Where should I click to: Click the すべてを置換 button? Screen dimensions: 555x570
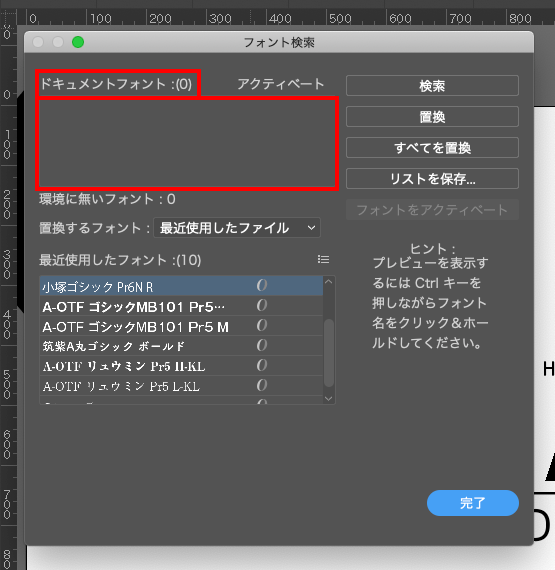point(432,148)
